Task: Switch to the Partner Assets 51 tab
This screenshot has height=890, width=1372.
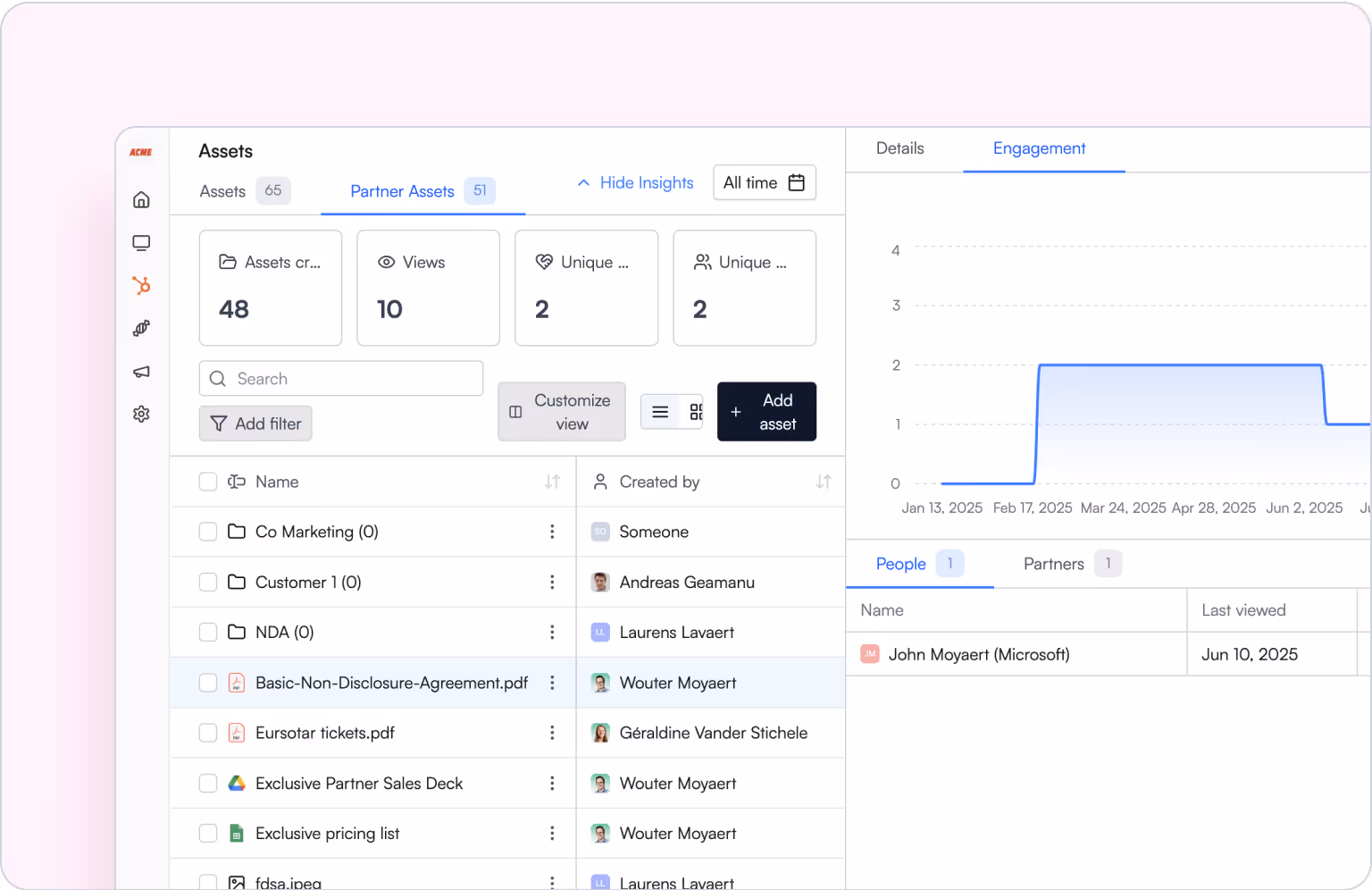Action: [x=422, y=190]
